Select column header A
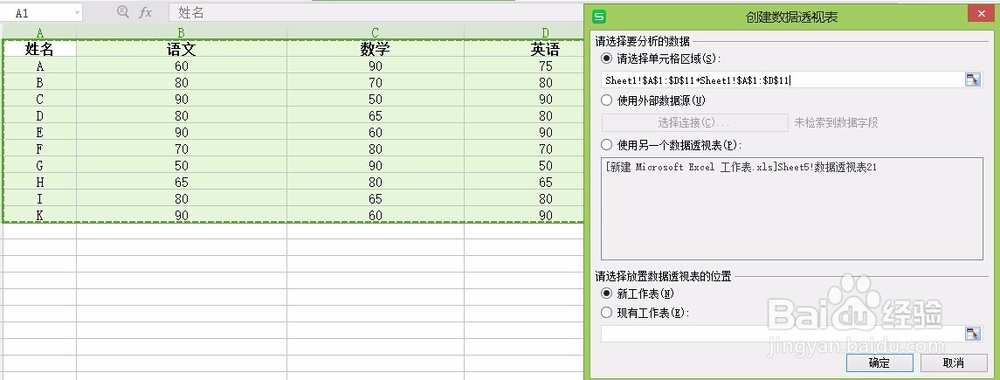Screen dimensions: 1000x380 (x=40, y=33)
